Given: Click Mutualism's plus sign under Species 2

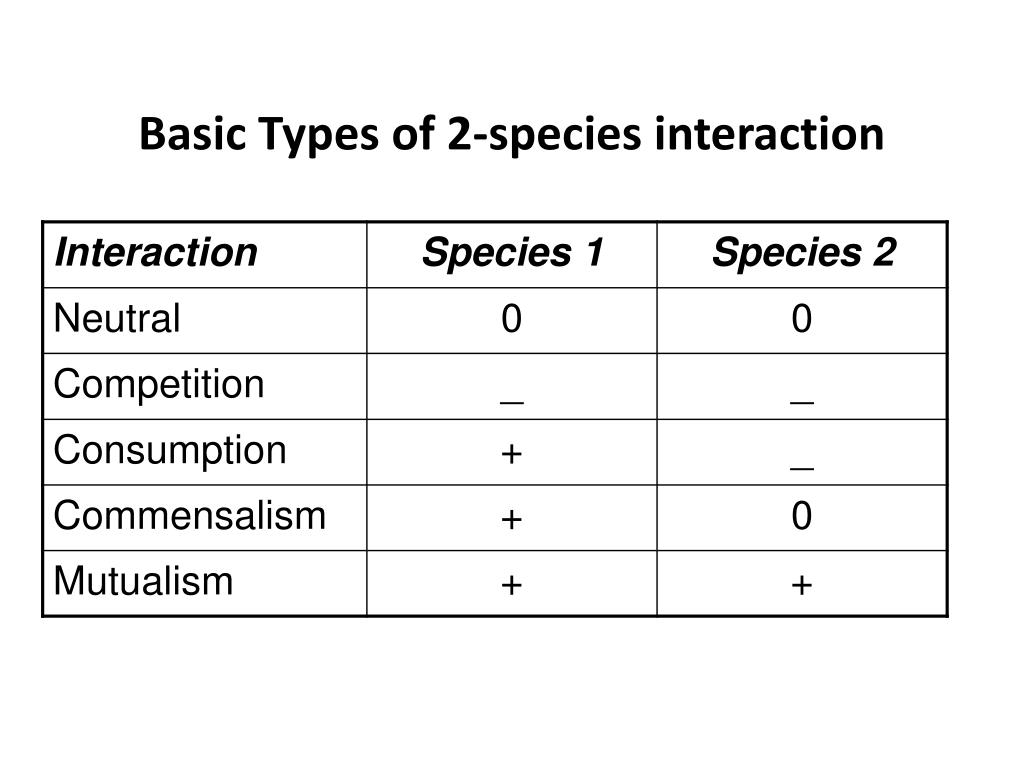Looking at the screenshot, I should (x=801, y=584).
